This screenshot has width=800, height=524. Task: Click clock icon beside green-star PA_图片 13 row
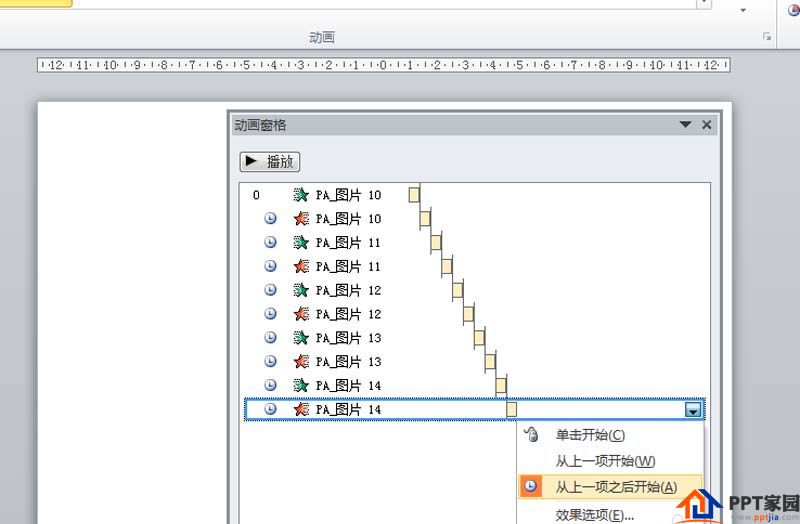[x=270, y=337]
